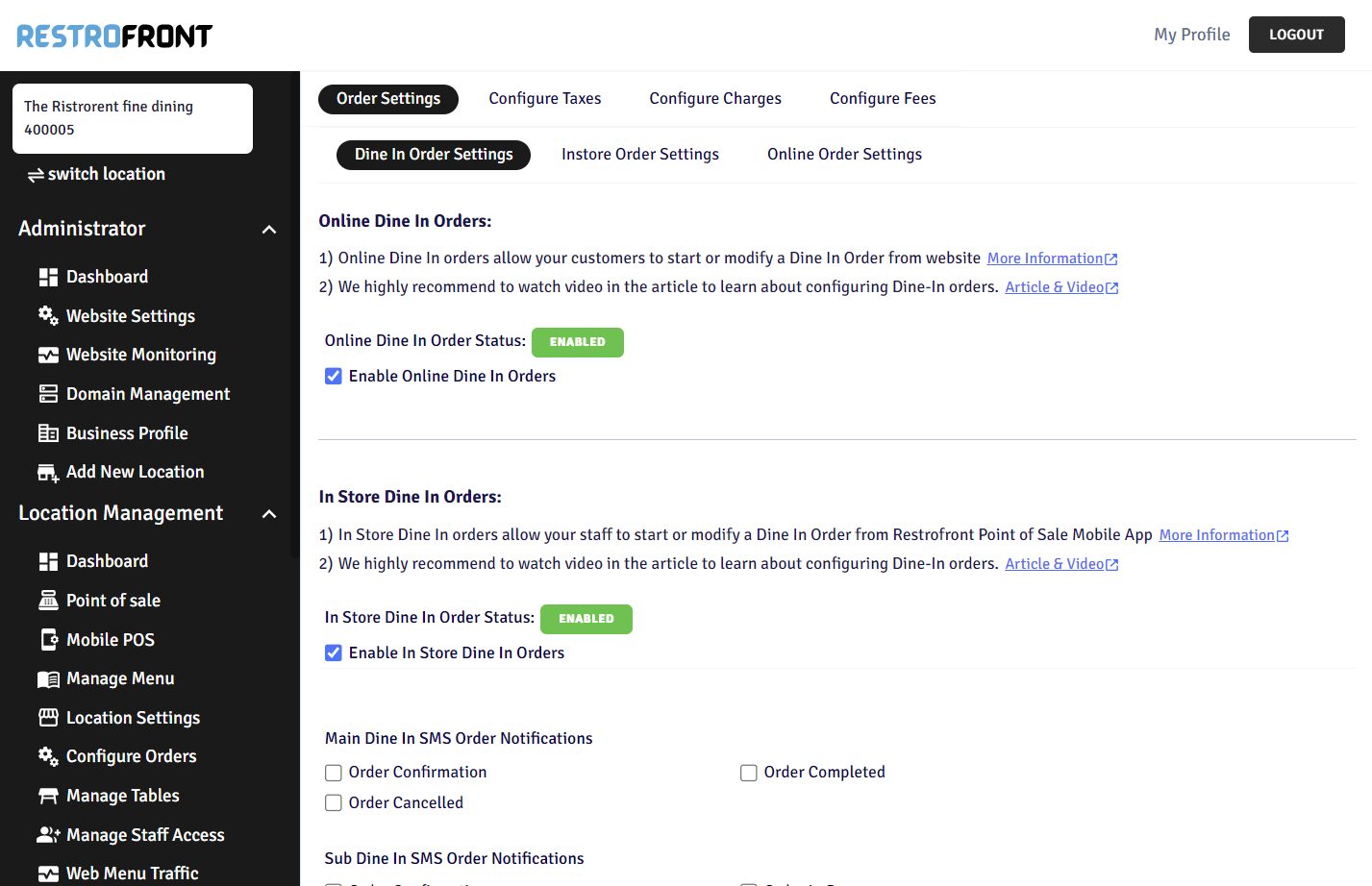The height and width of the screenshot is (886, 1372).
Task: Open the Configure Charges tab
Action: click(x=715, y=99)
